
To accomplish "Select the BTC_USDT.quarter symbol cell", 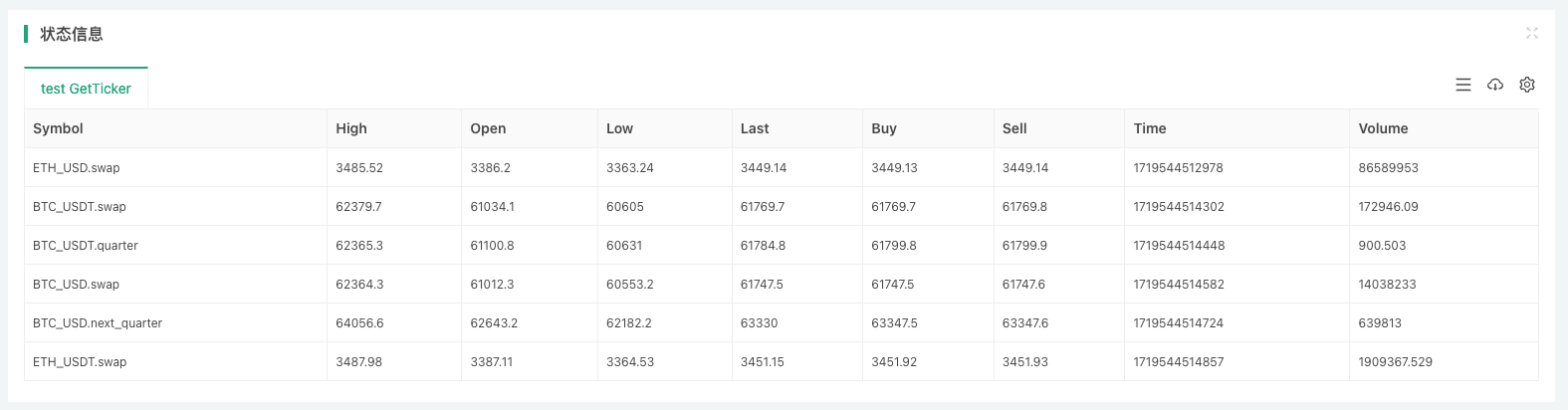I will 86,246.
